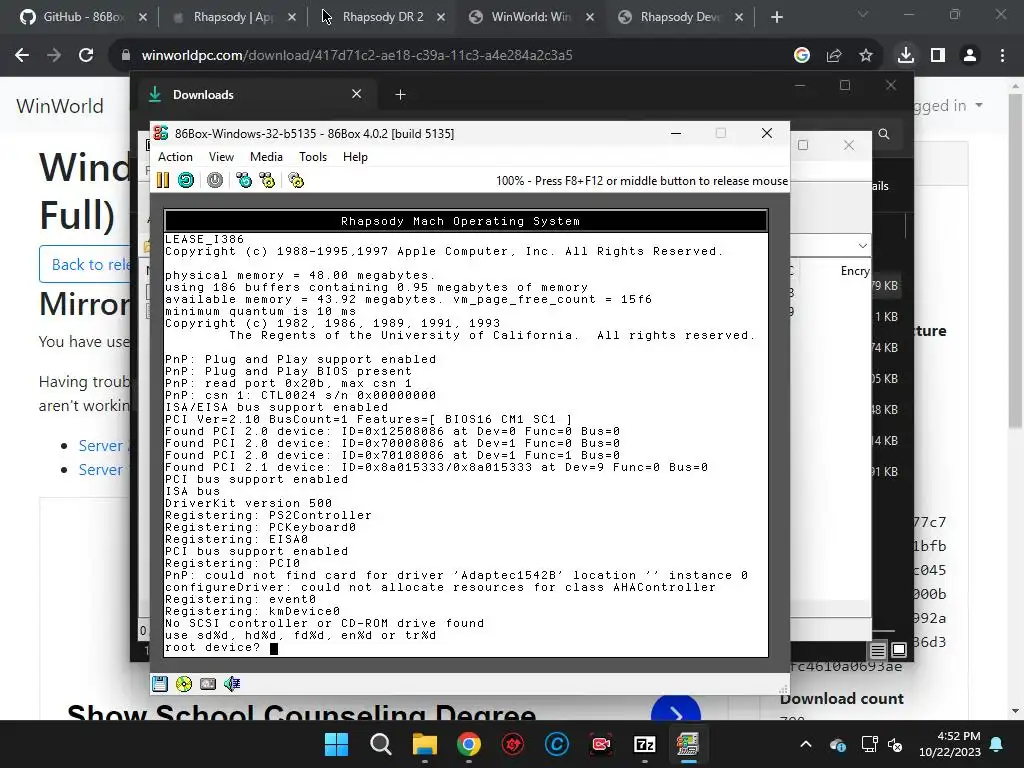
Task: Open the Action menu in 86Box
Action: click(175, 157)
